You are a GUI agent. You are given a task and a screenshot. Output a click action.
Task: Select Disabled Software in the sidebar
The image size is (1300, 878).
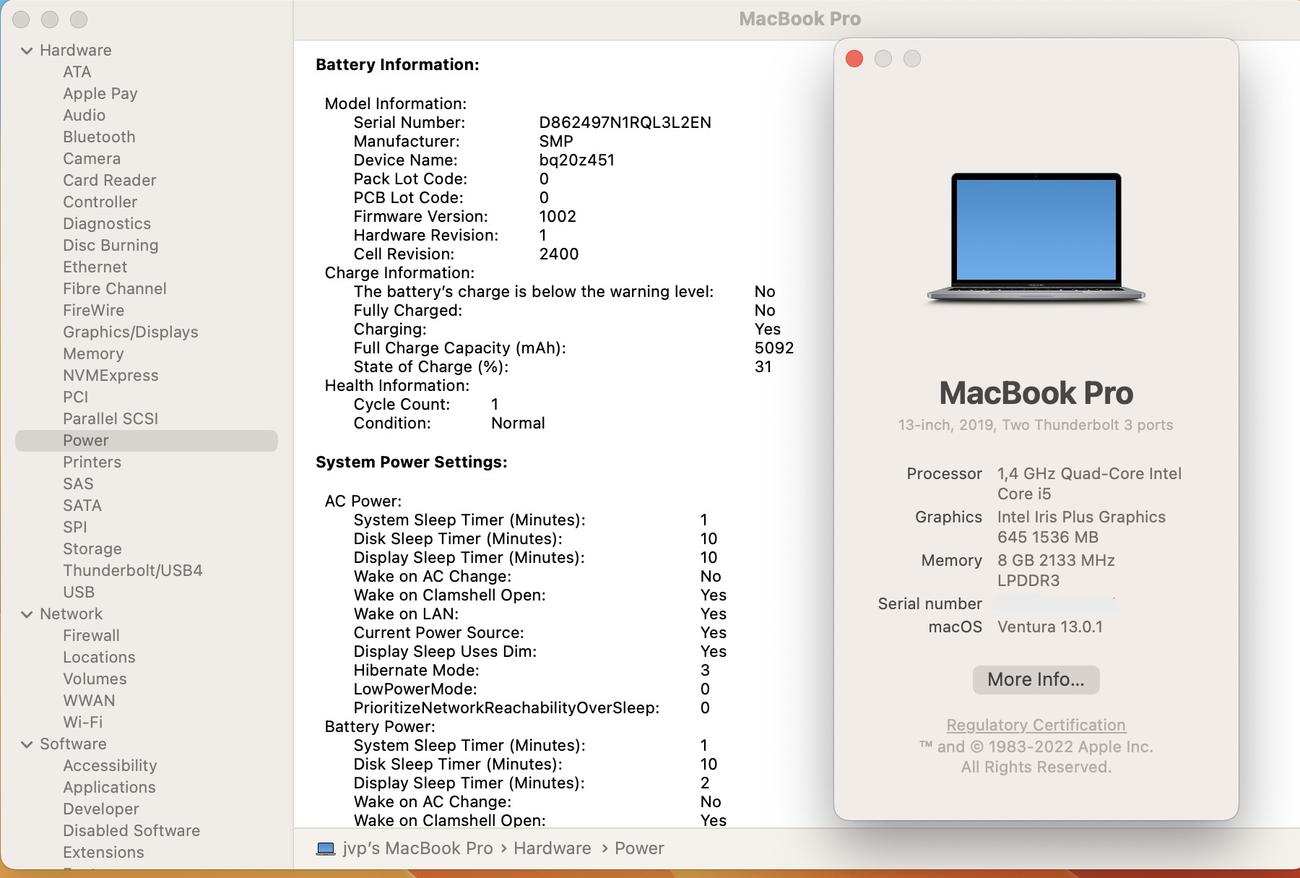pyautogui.click(x=131, y=830)
